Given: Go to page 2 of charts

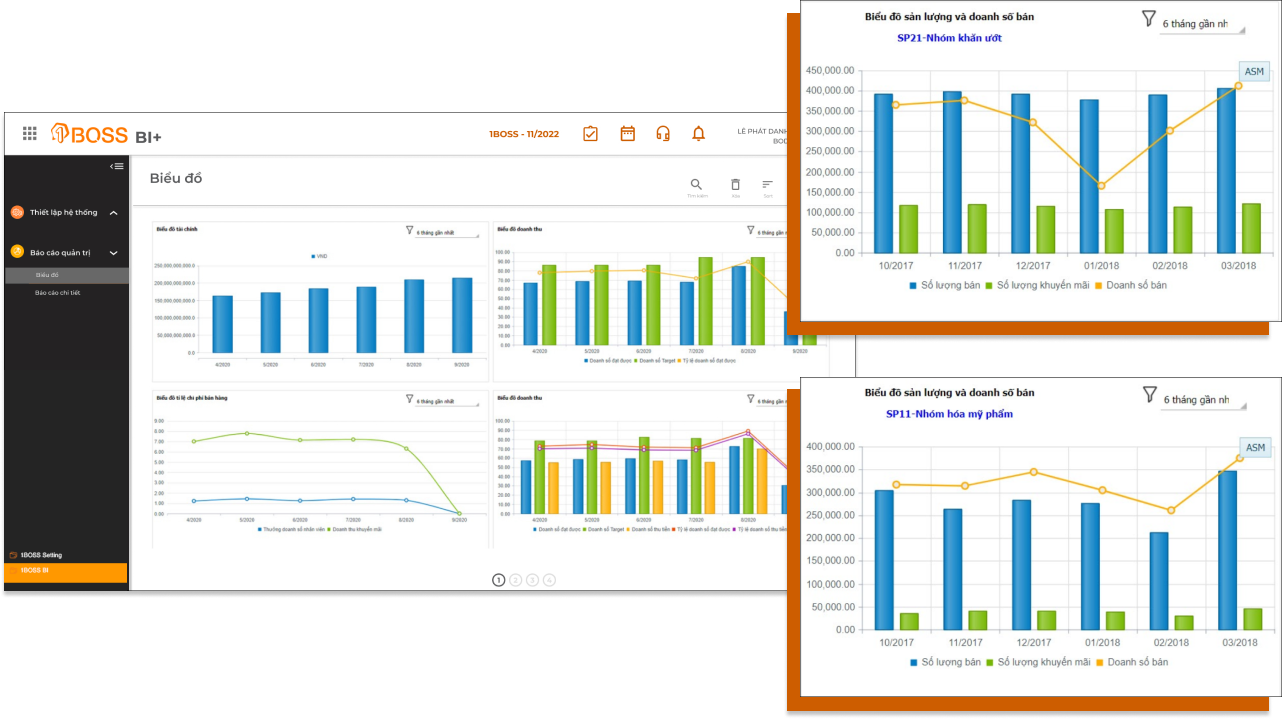Looking at the screenshot, I should 515,580.
